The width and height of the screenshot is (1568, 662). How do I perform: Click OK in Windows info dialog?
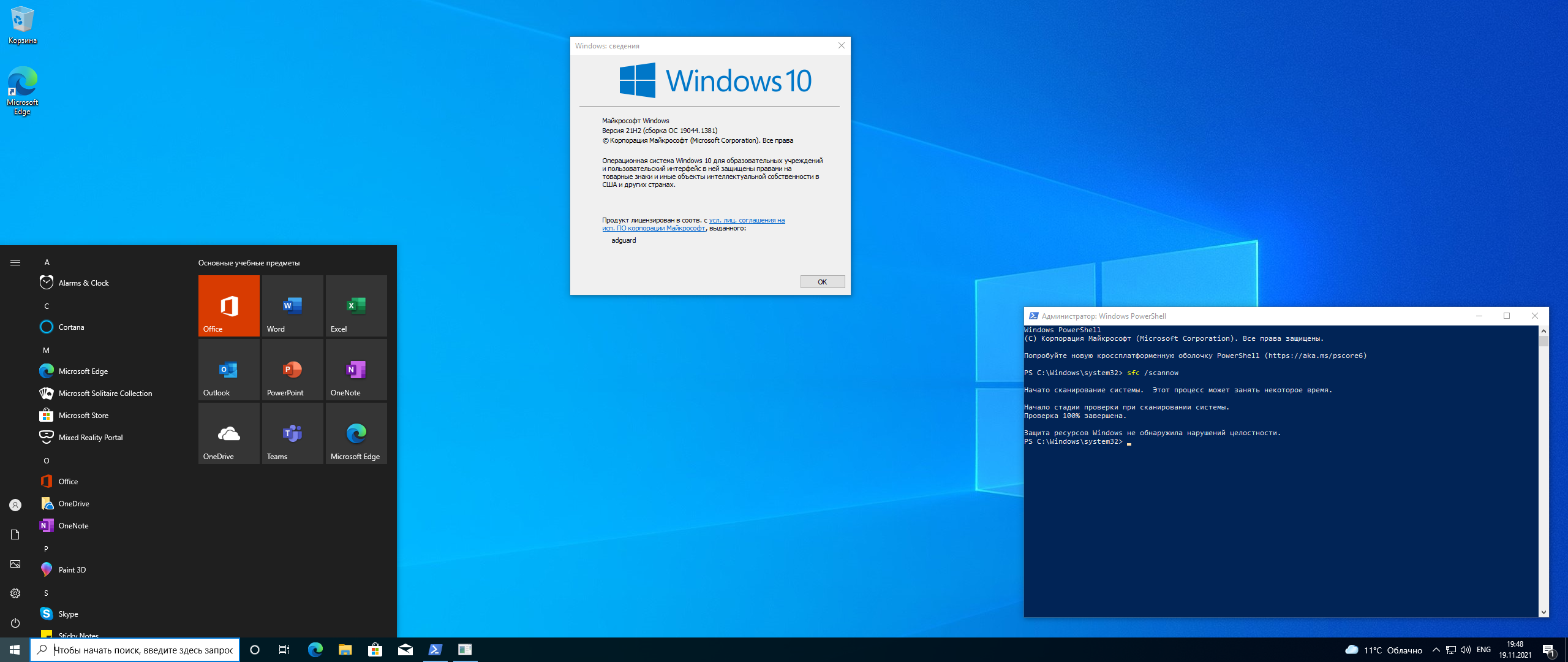coord(823,282)
